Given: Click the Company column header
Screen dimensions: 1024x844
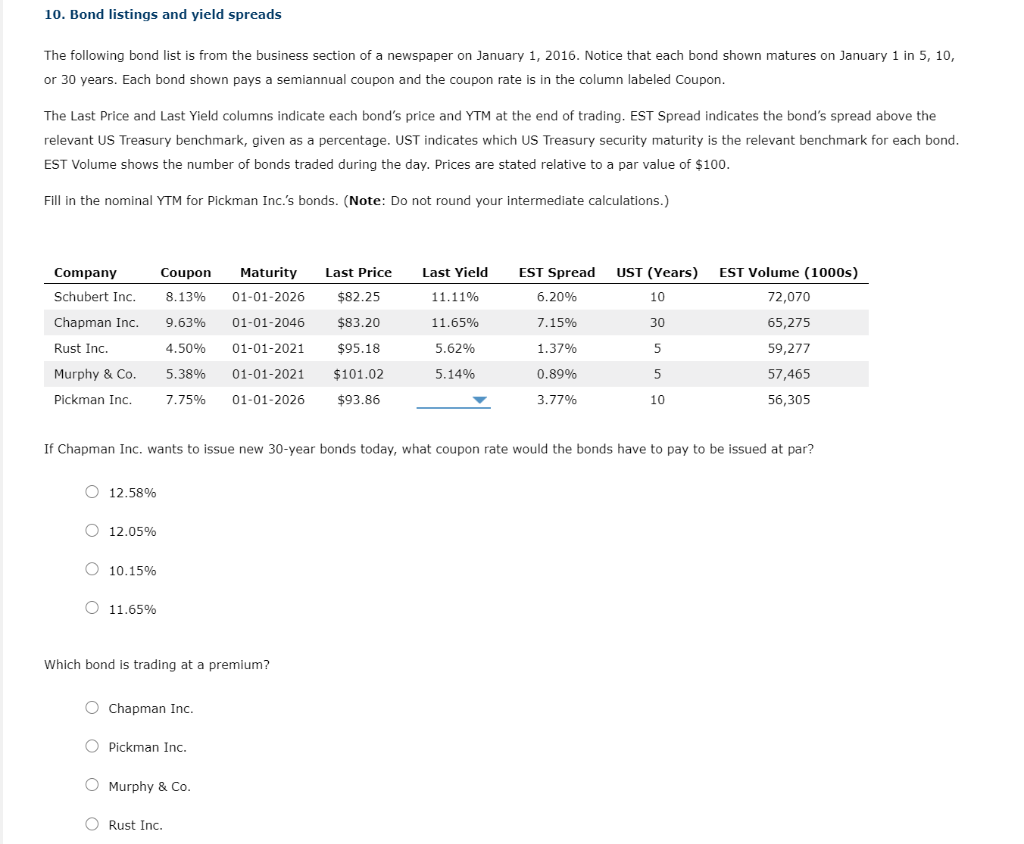Looking at the screenshot, I should tap(84, 272).
